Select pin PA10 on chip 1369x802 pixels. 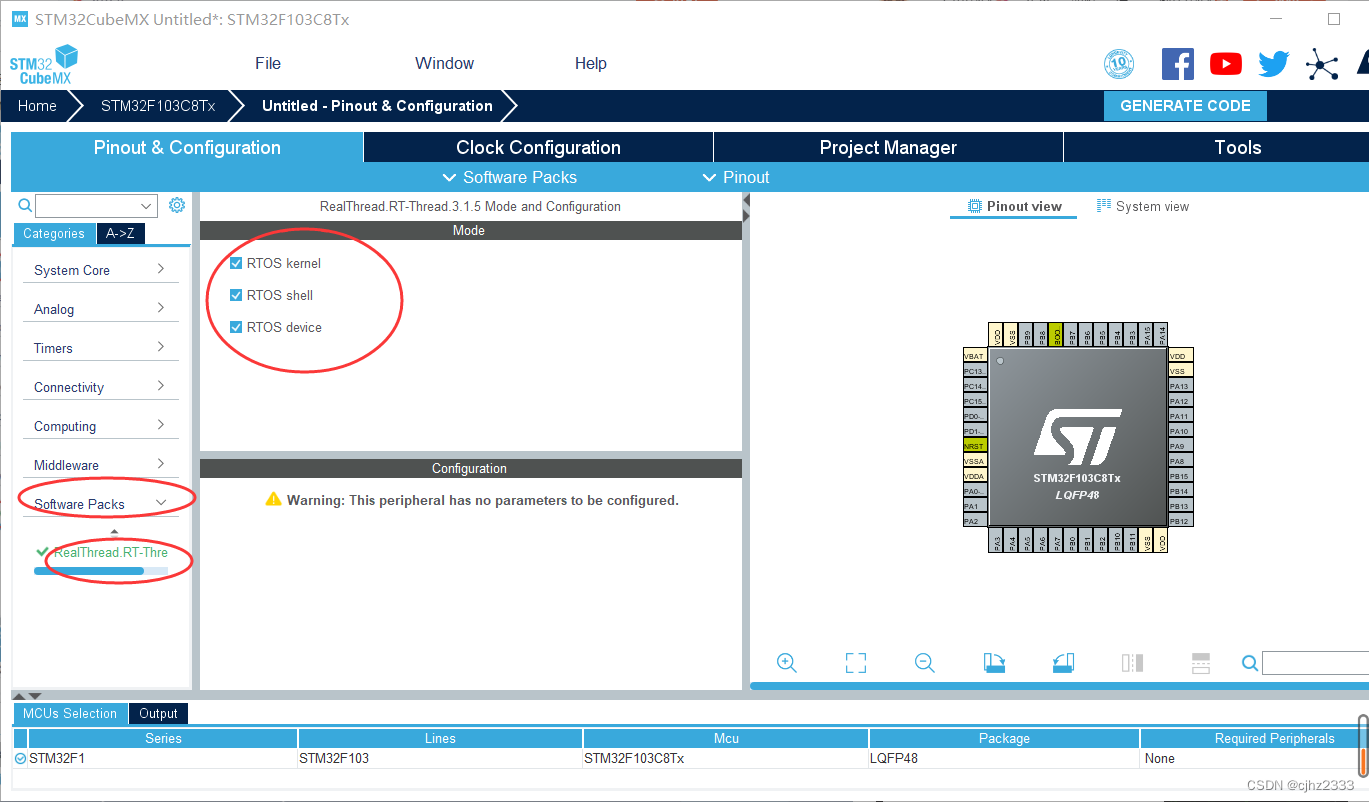click(1180, 431)
